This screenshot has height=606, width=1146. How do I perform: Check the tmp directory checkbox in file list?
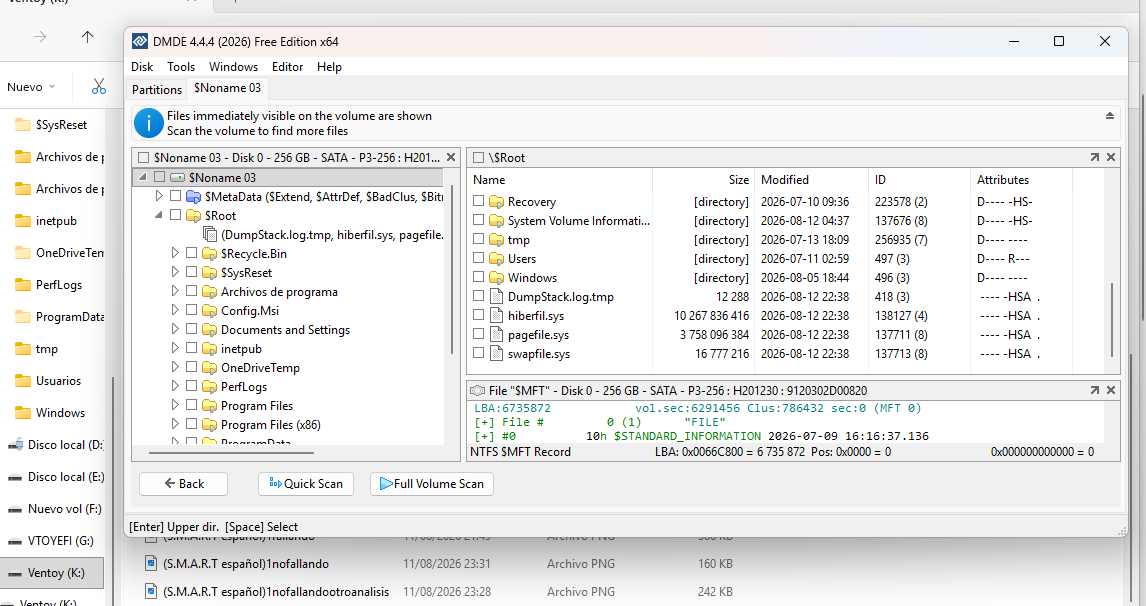pos(478,239)
